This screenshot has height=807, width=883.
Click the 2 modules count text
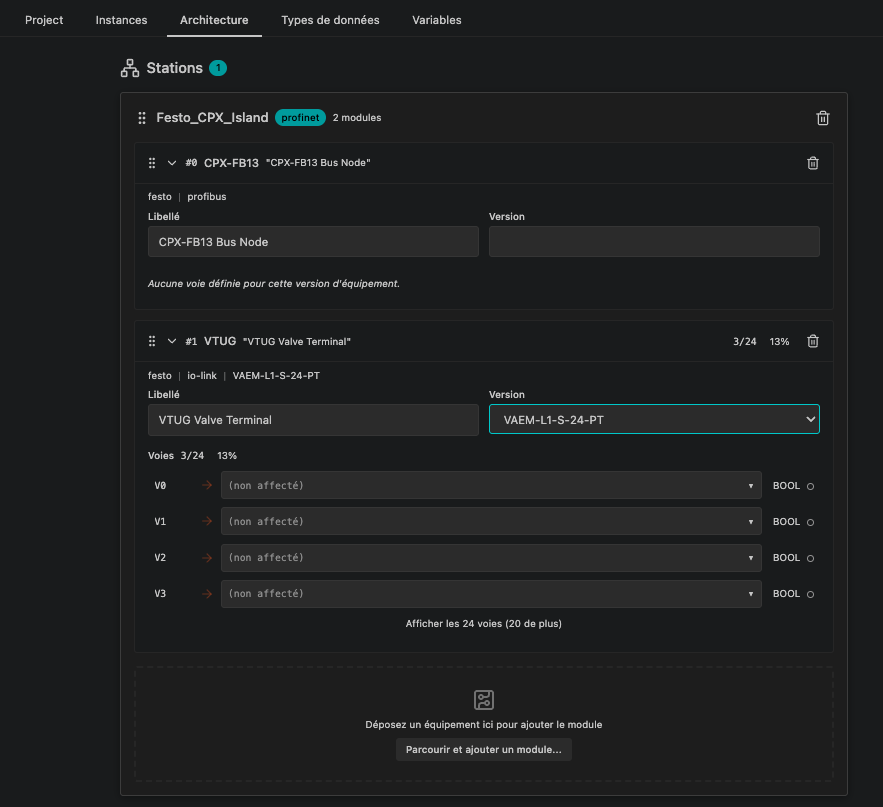click(357, 118)
